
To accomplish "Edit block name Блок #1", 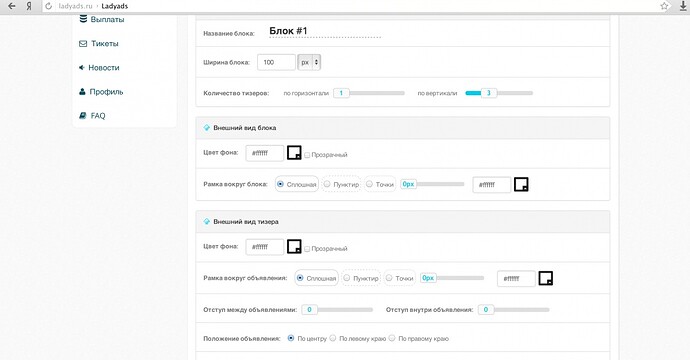I will pos(325,31).
